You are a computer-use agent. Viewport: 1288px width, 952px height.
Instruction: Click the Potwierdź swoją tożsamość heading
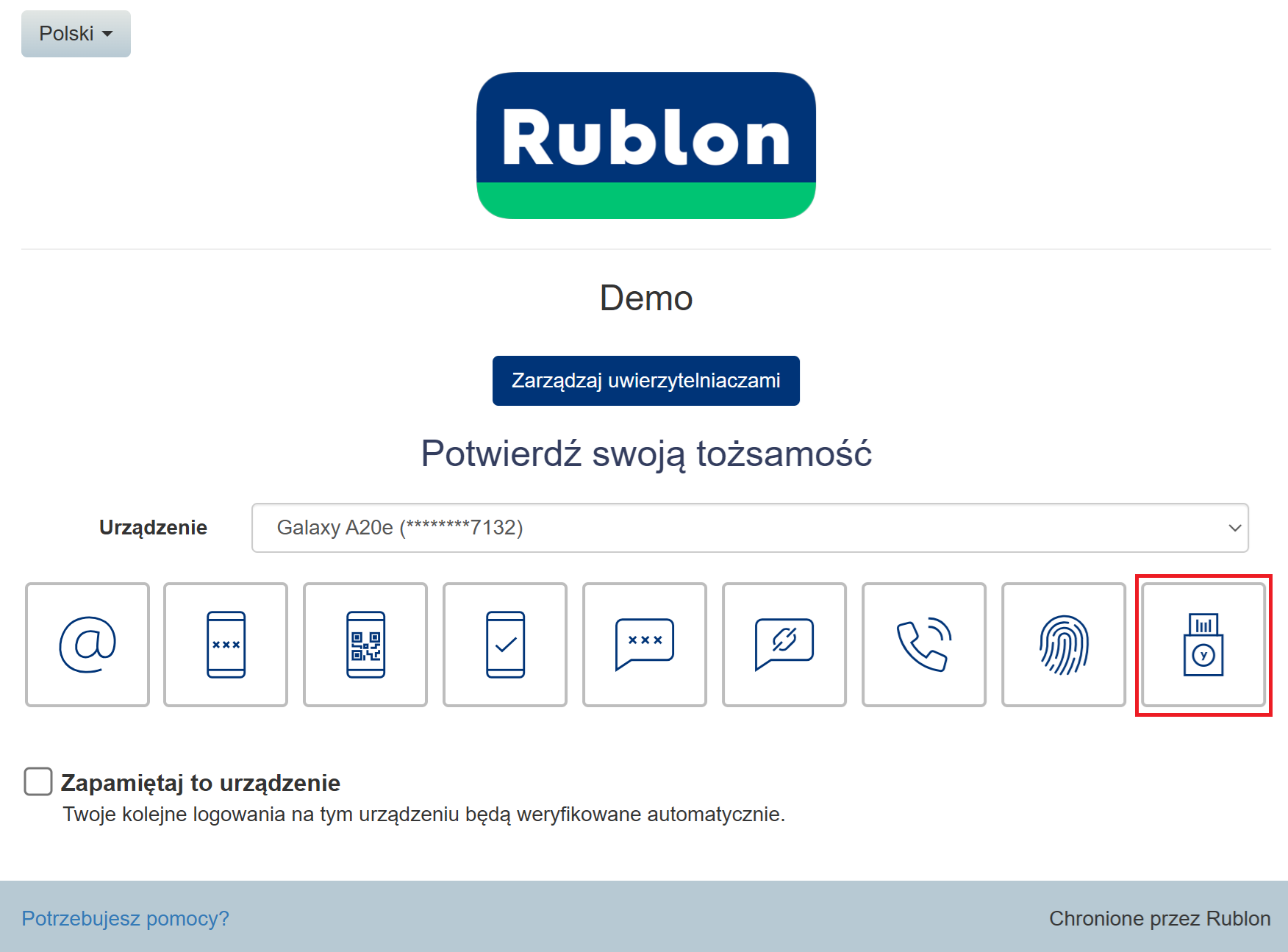click(x=646, y=454)
